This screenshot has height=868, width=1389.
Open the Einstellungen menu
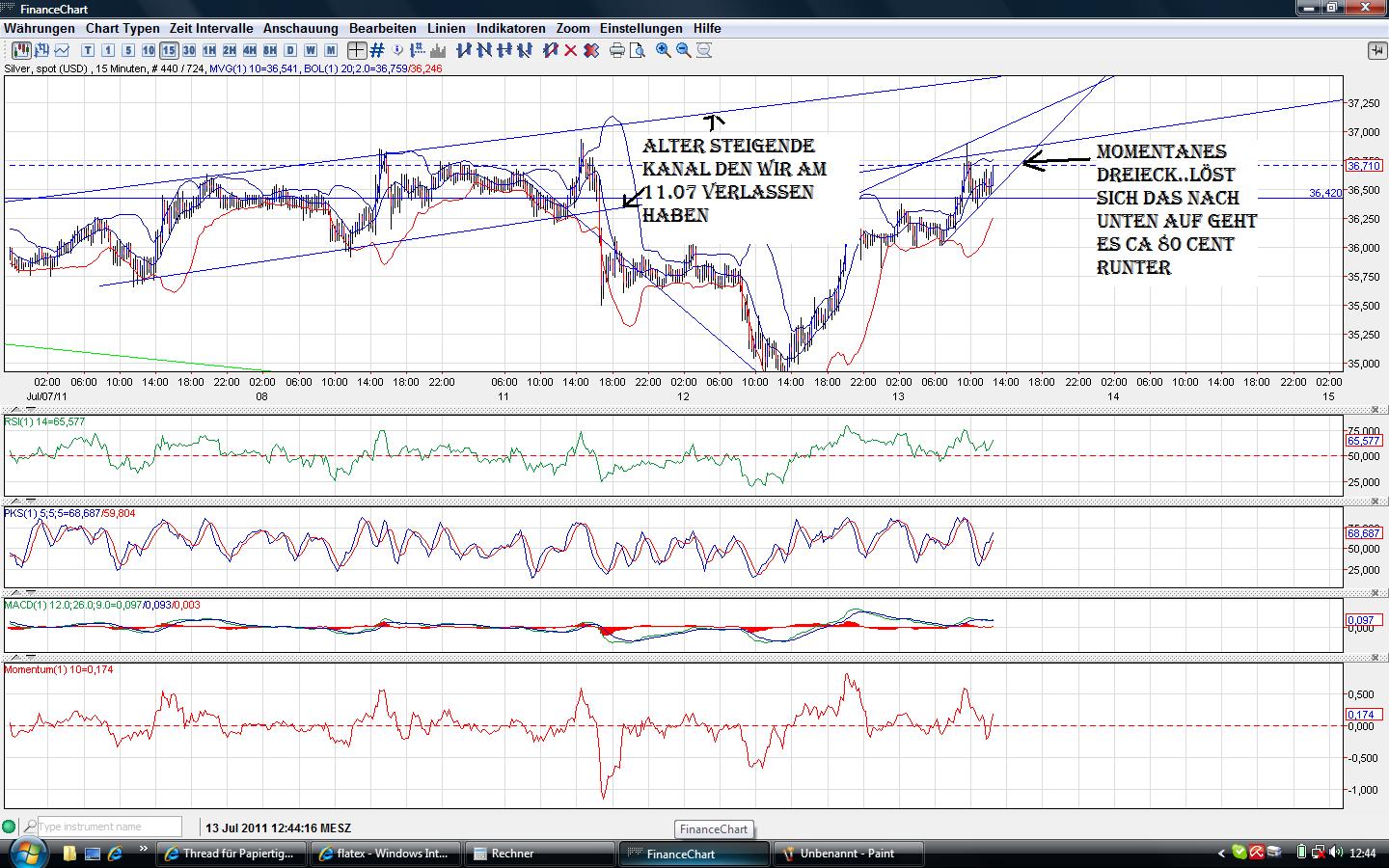[x=641, y=28]
